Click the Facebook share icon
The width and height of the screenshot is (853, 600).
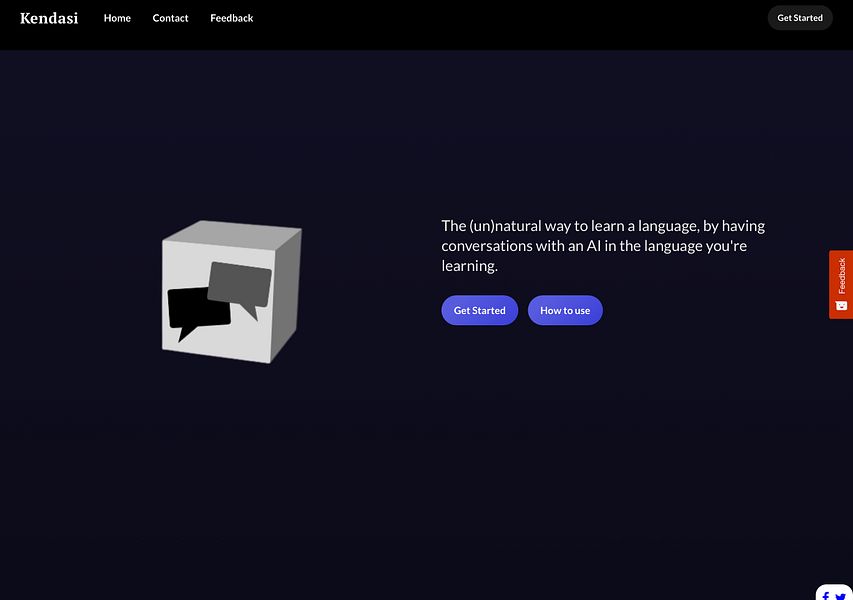[x=825, y=596]
